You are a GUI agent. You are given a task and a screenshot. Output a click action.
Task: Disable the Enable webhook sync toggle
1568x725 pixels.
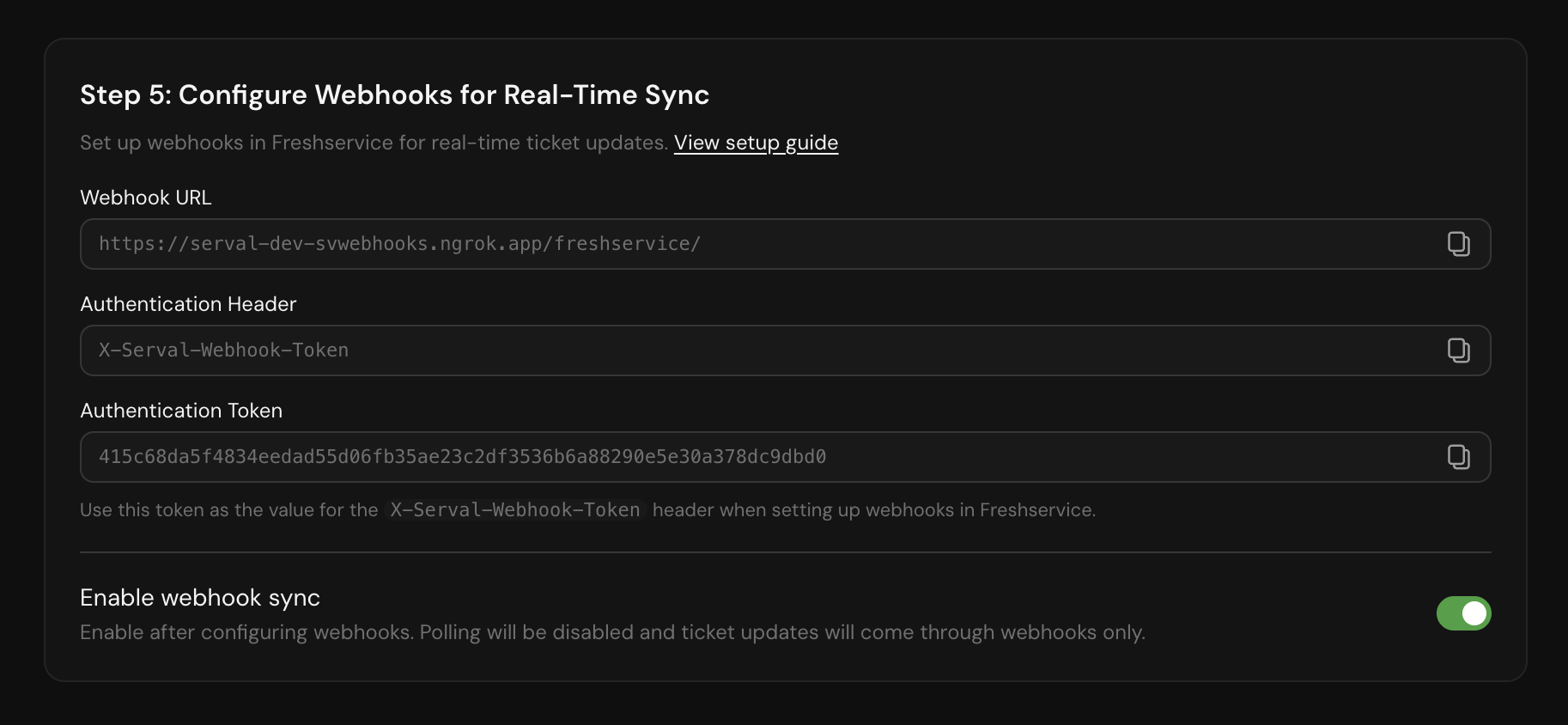tap(1463, 613)
